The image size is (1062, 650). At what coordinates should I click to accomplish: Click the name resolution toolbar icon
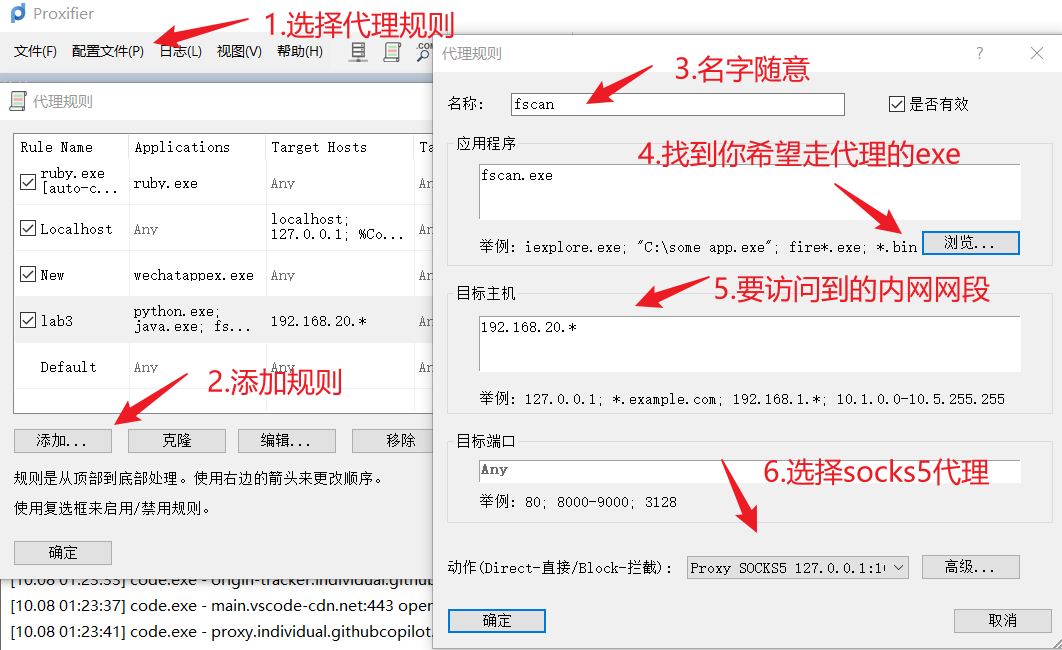pyautogui.click(x=424, y=52)
